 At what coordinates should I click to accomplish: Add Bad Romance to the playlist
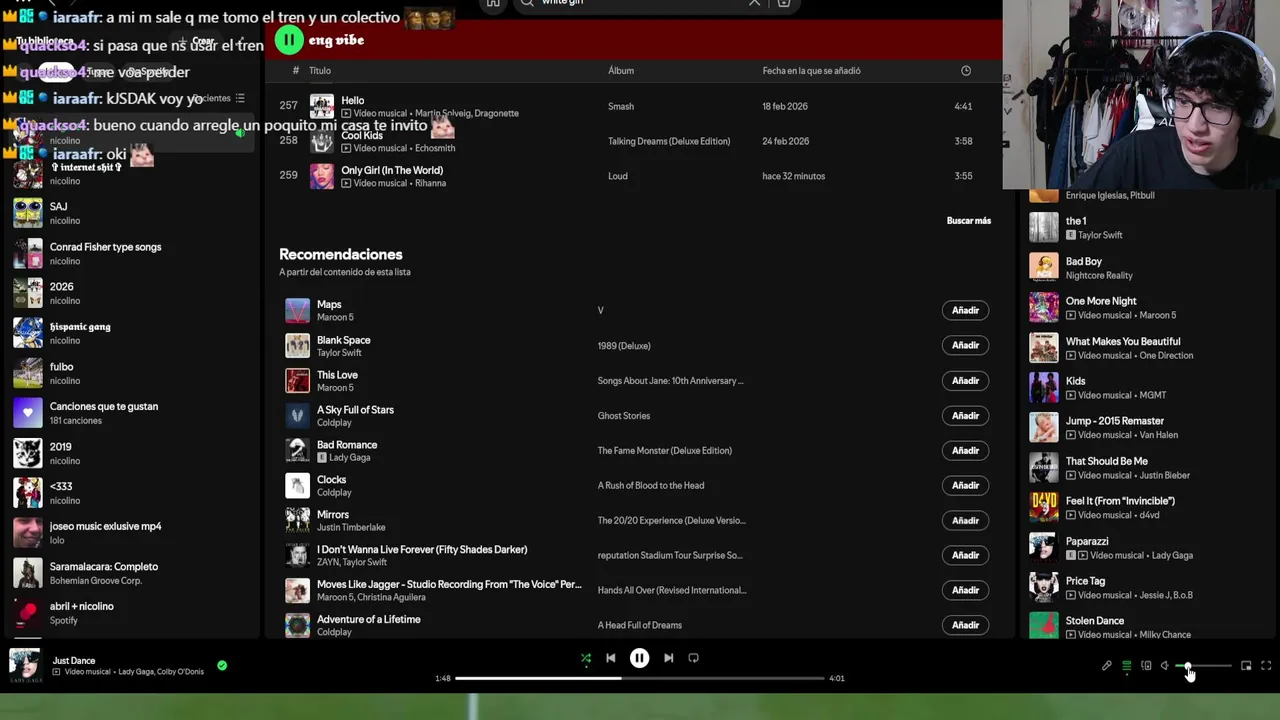965,450
